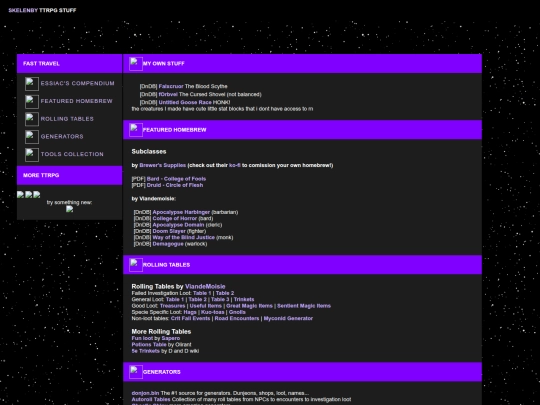Click the icon beside Rolling Tables in sidebar
540x405 pixels.
pyautogui.click(x=32, y=119)
